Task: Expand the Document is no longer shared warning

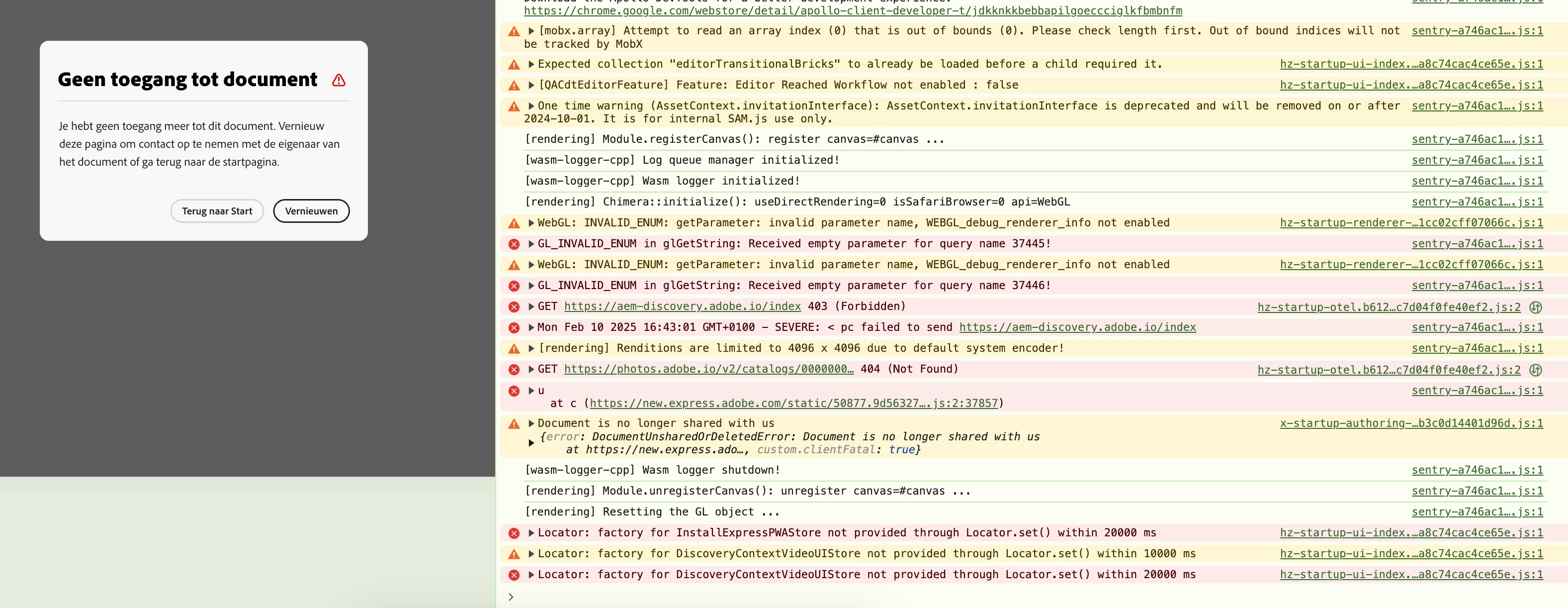Action: click(531, 423)
